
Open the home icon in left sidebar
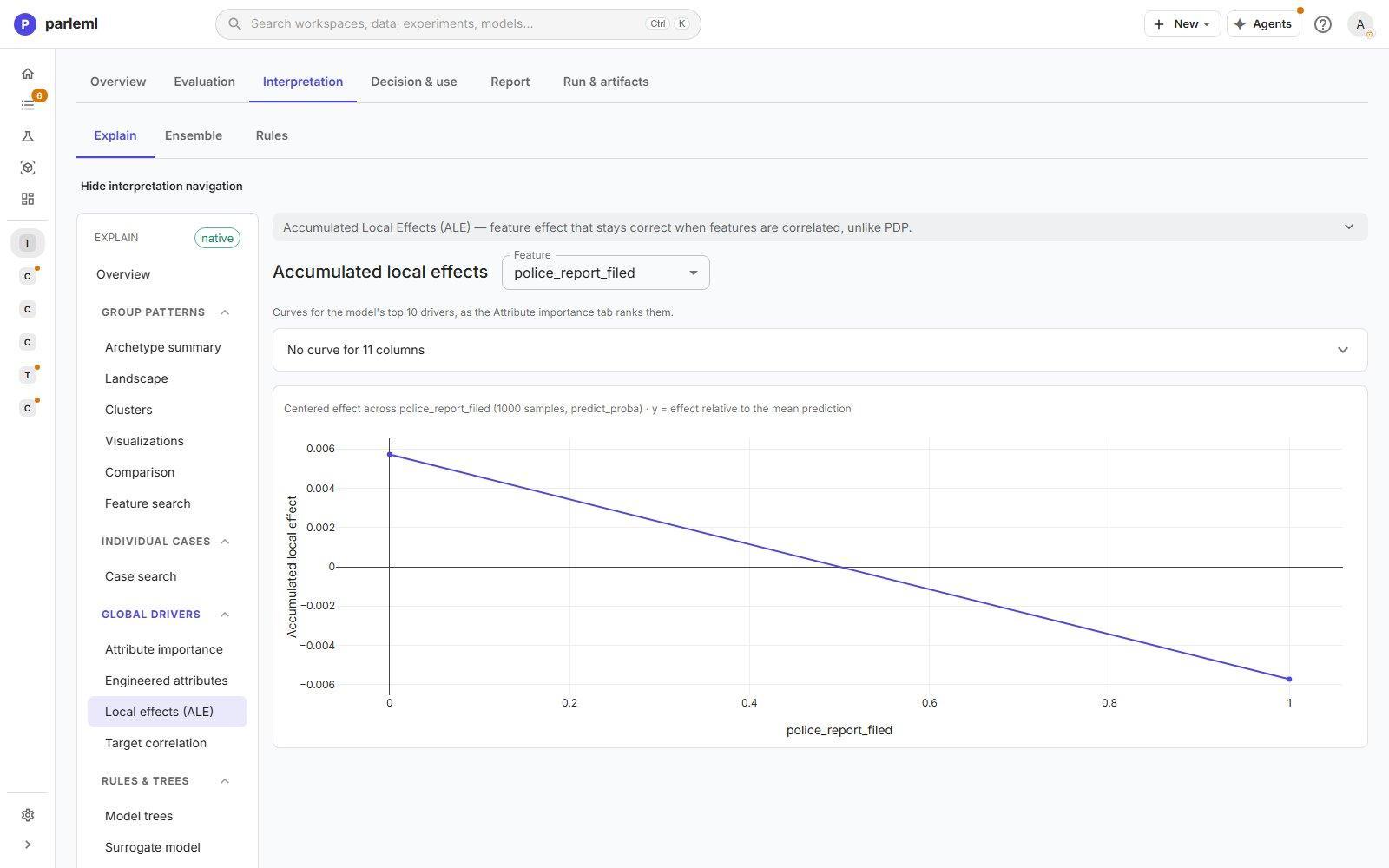tap(28, 74)
